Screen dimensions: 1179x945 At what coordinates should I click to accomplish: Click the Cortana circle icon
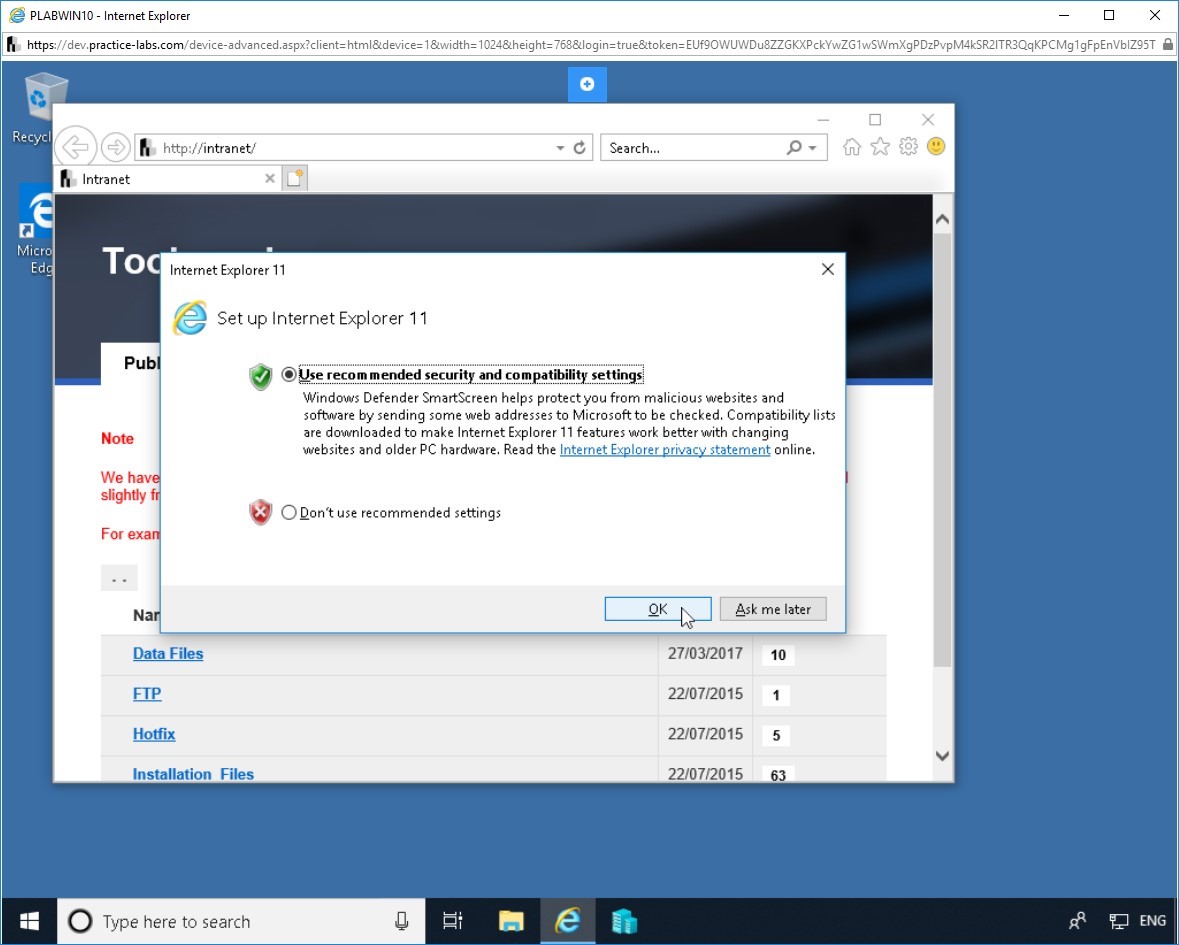[80, 921]
